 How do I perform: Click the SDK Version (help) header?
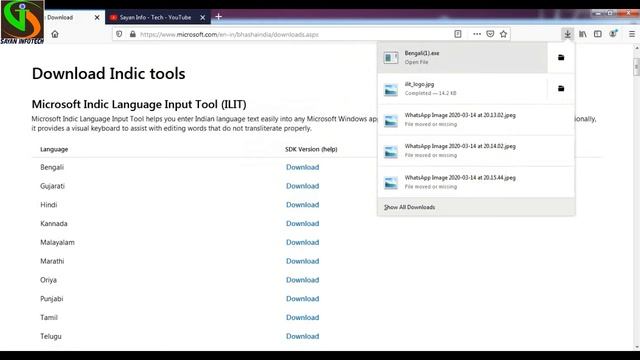click(x=311, y=149)
